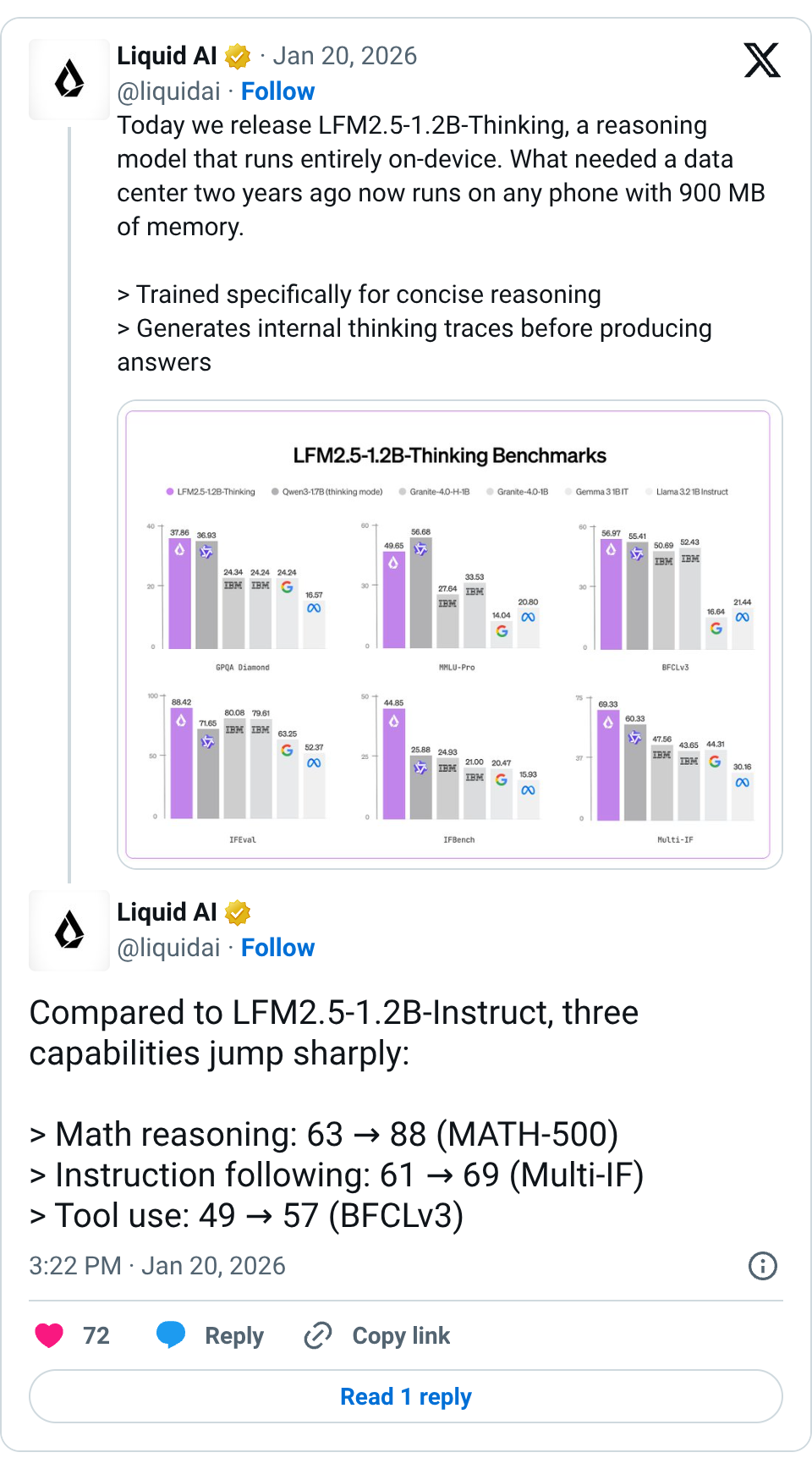Click the 72 likes count
Image resolution: width=812 pixels, height=1469 pixels.
coord(96,1335)
